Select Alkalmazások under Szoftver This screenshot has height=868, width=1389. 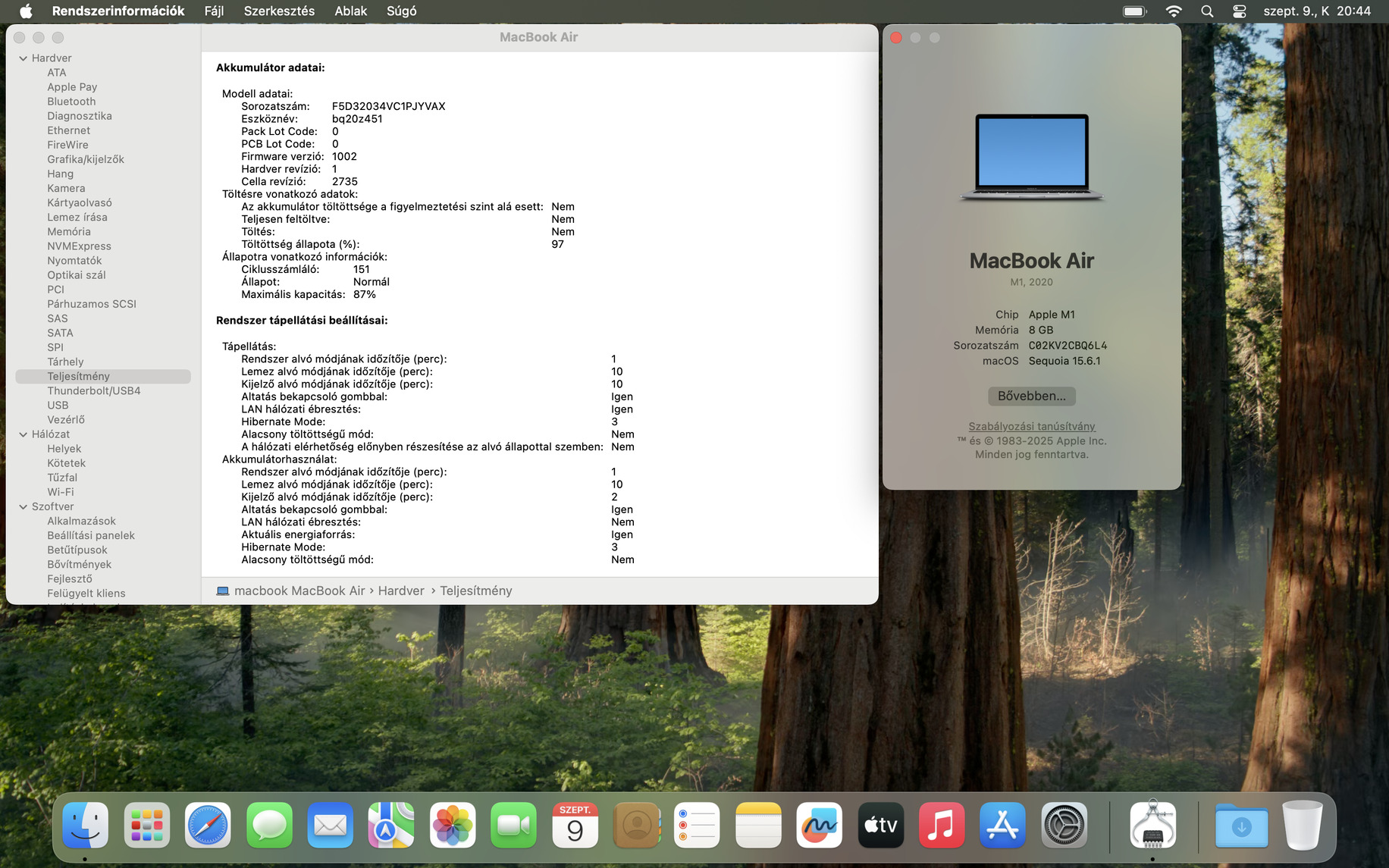click(82, 521)
